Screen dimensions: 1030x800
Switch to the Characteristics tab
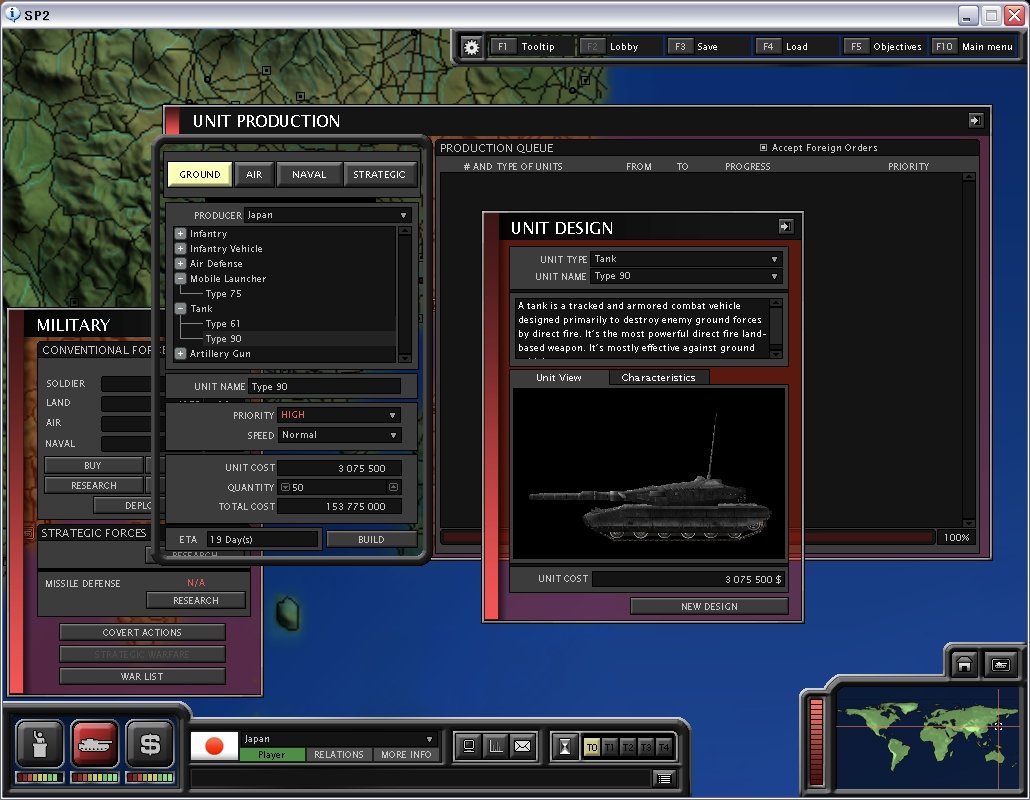tap(658, 378)
